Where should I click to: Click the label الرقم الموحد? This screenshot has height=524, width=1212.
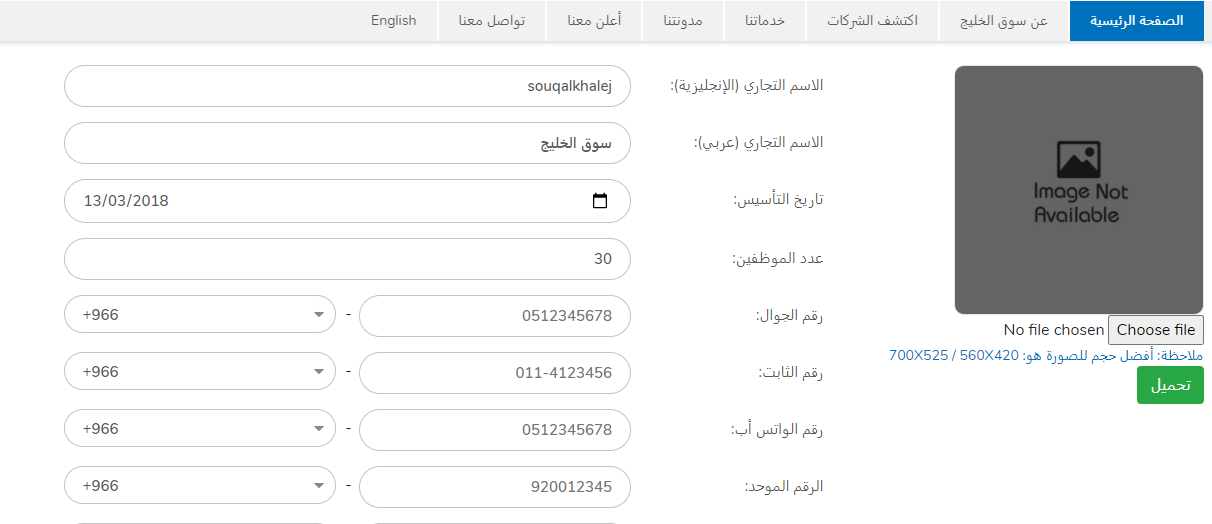pyautogui.click(x=784, y=486)
